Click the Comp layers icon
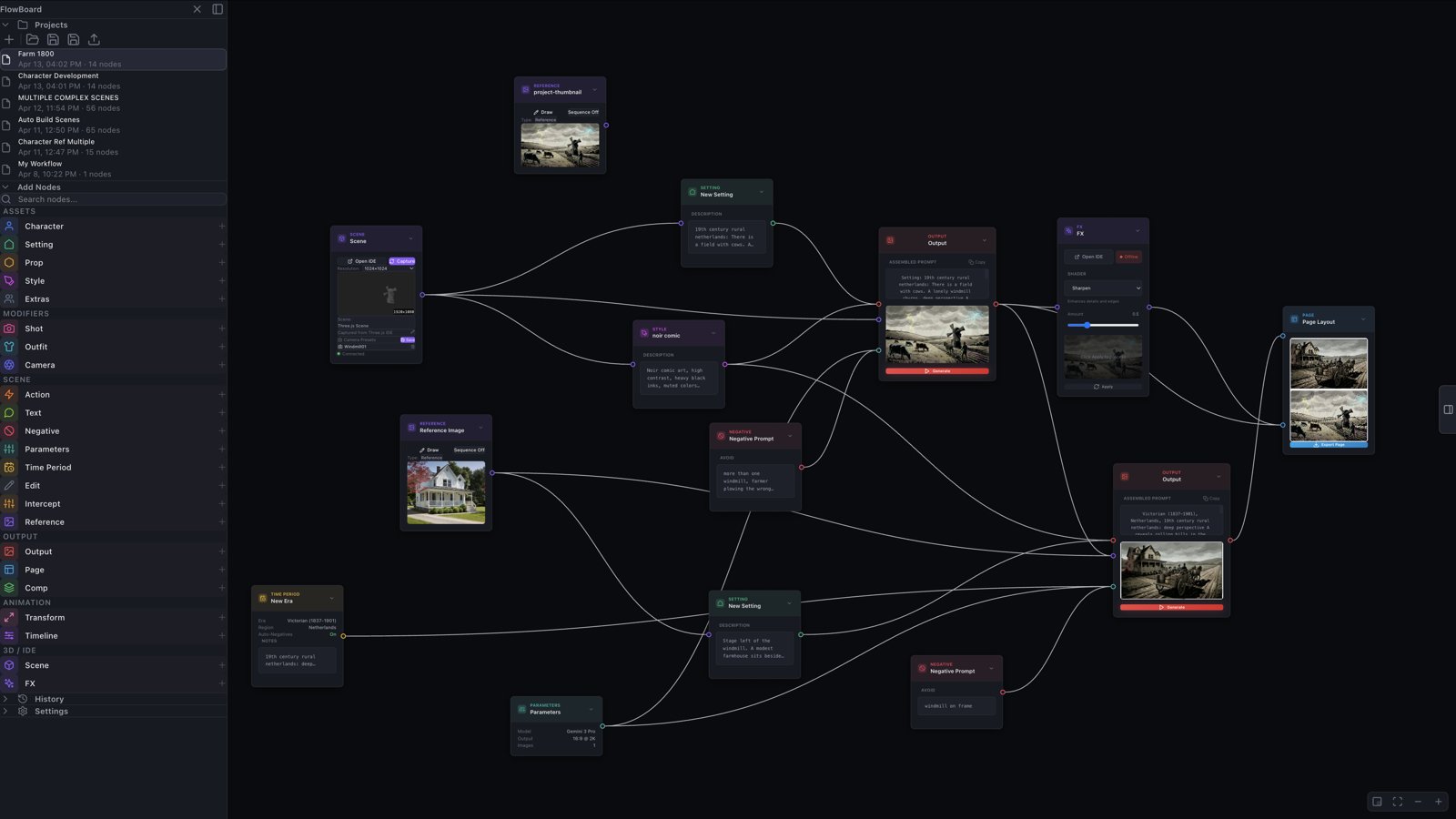 click(9, 588)
